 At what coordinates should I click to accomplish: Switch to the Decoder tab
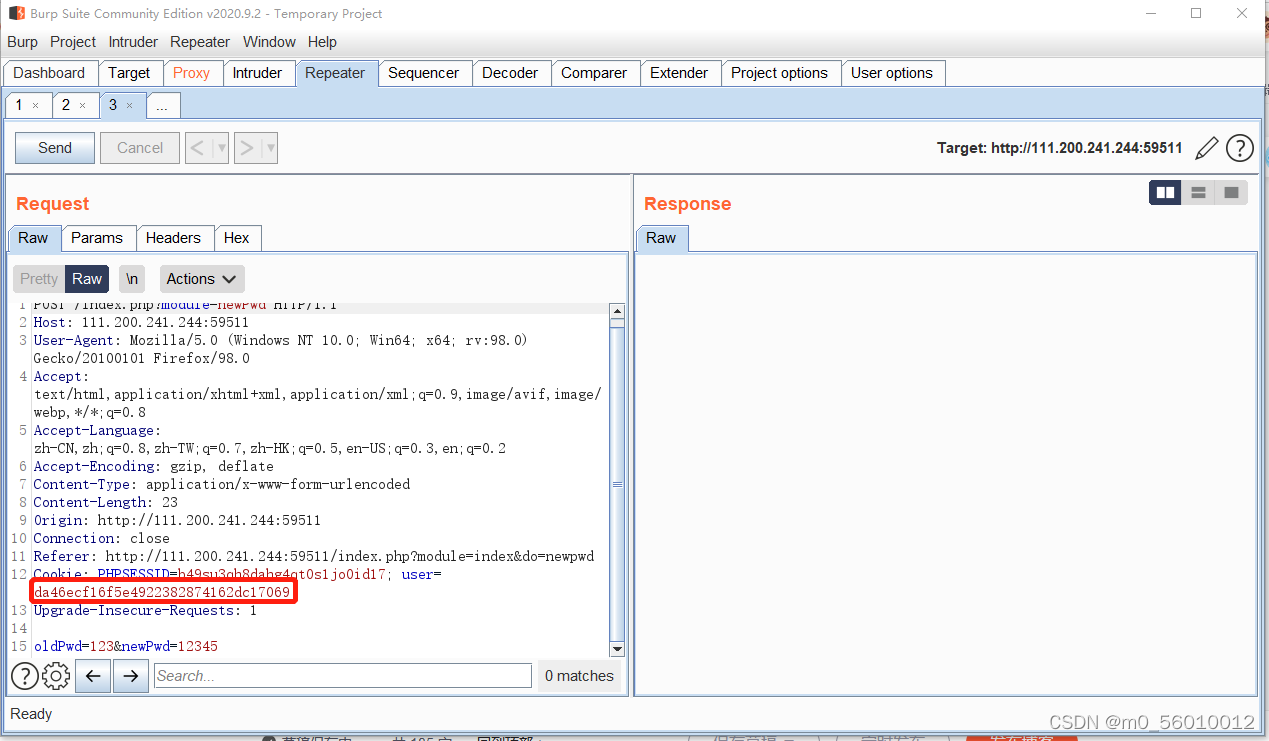(510, 73)
